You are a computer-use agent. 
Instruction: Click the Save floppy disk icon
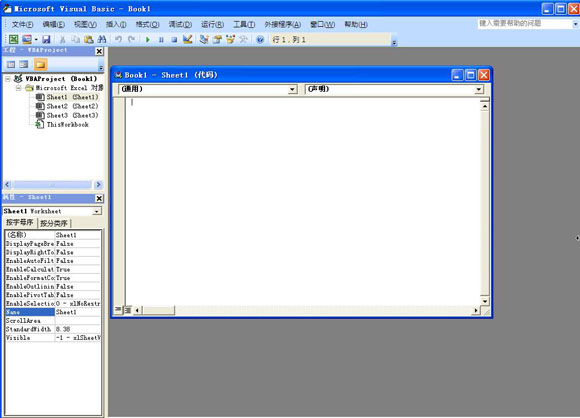click(46, 39)
